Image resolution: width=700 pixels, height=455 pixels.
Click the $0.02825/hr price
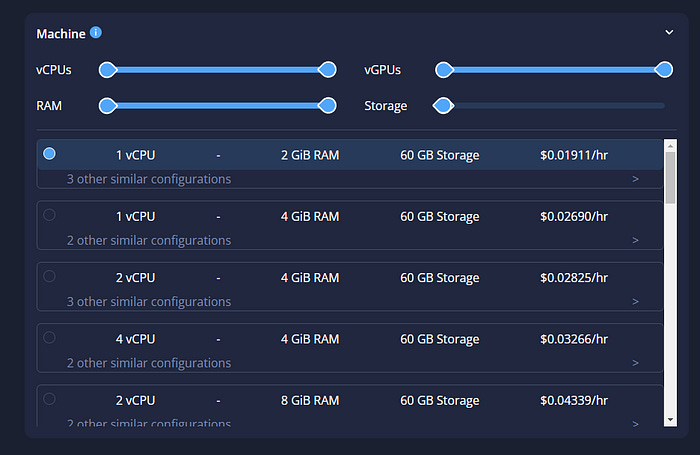[574, 277]
